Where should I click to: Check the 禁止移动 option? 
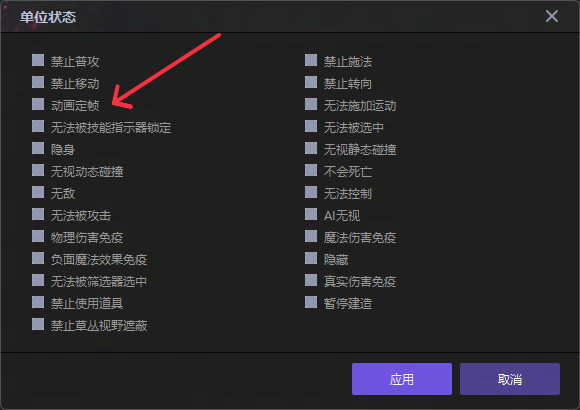(x=38, y=82)
